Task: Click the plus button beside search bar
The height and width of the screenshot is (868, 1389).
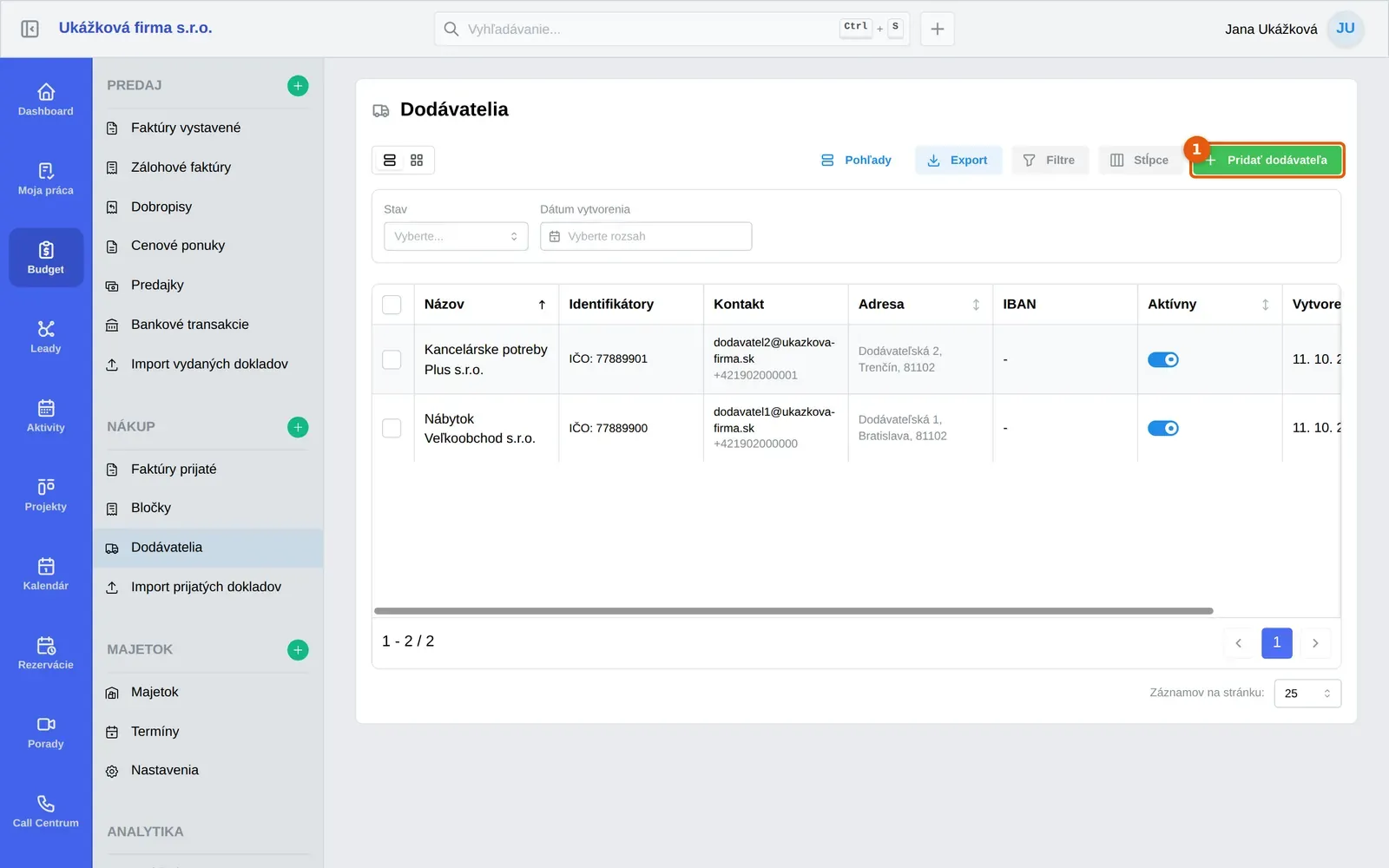Action: (x=938, y=29)
